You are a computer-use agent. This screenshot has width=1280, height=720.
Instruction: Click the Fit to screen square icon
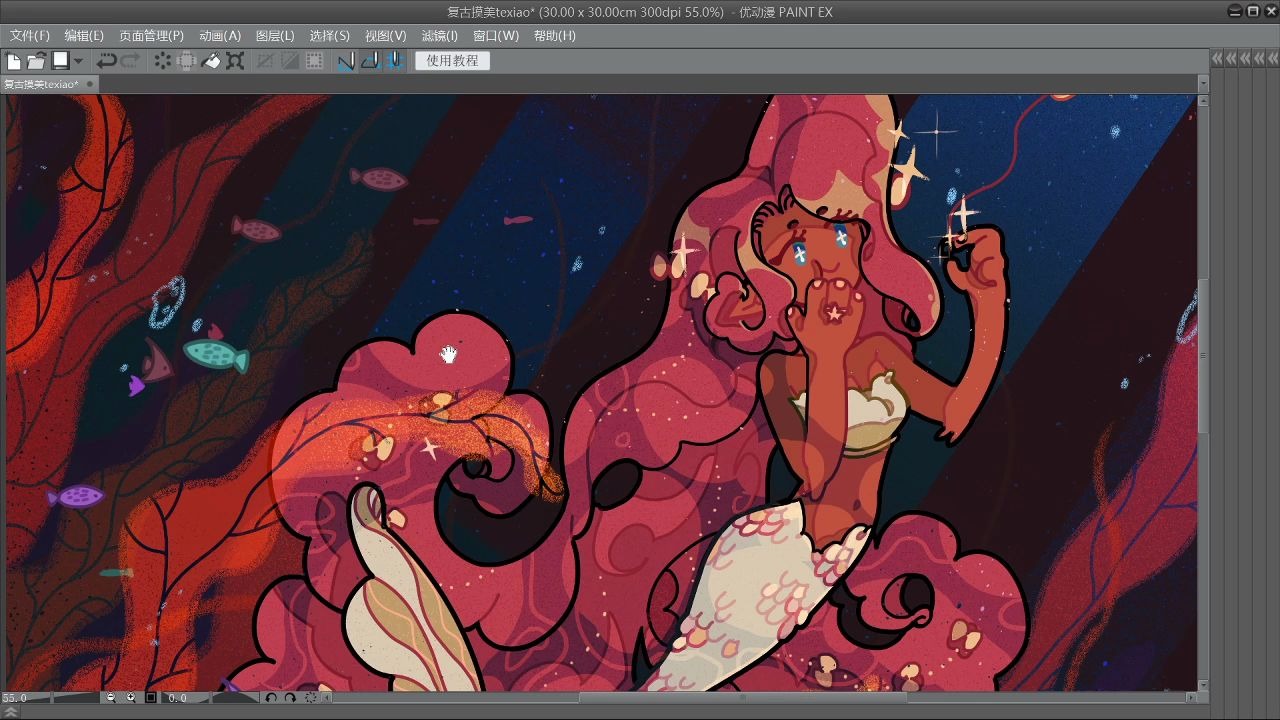click(151, 698)
